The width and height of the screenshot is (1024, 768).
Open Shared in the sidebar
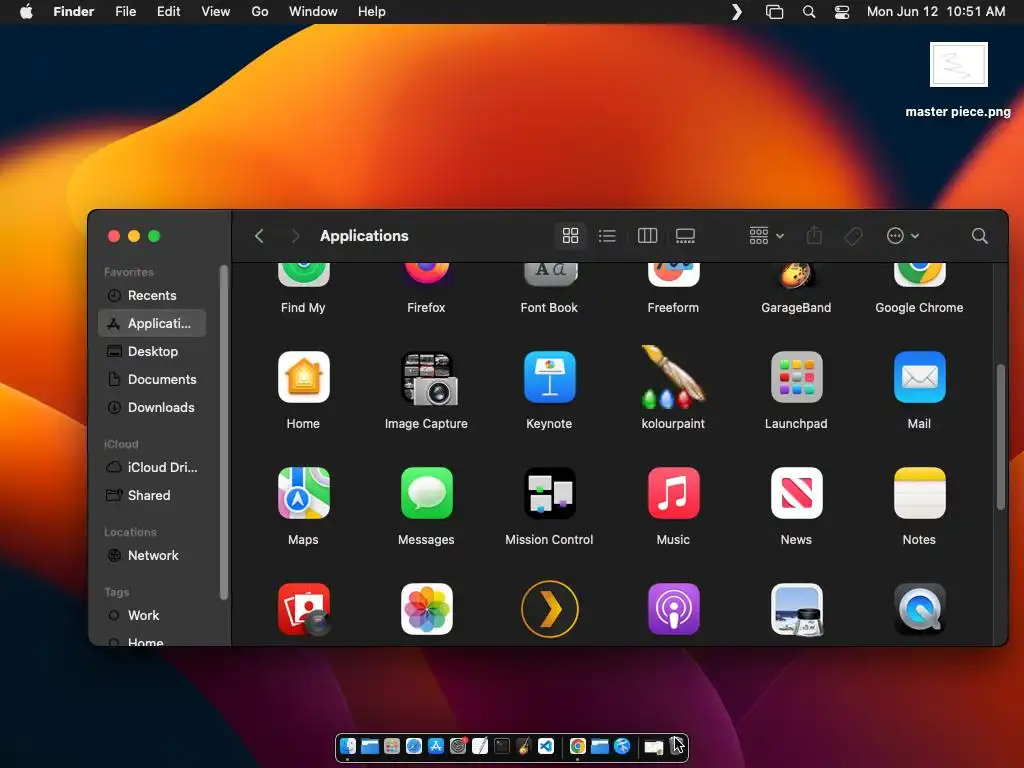(x=152, y=495)
